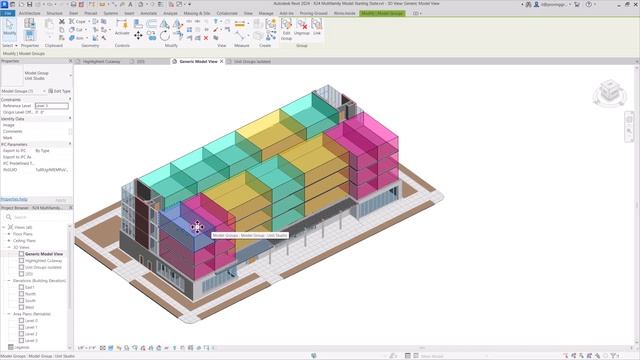Click the Project Browser search box
The image size is (640, 360).
coord(37,217)
